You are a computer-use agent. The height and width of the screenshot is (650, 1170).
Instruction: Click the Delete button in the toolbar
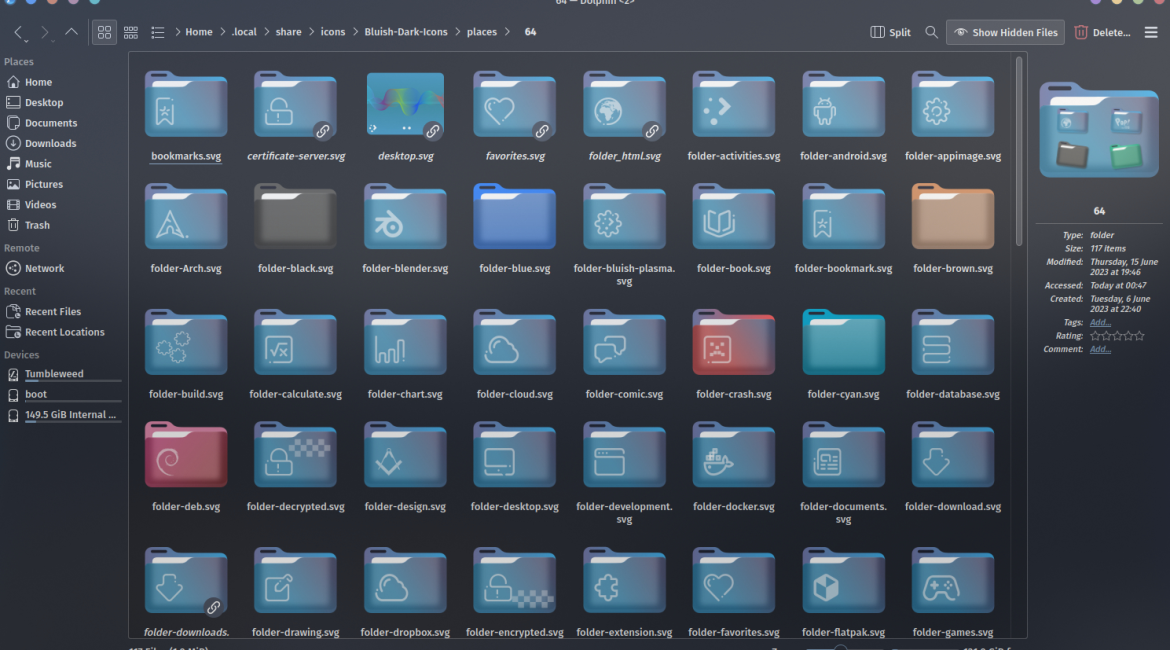click(1102, 32)
